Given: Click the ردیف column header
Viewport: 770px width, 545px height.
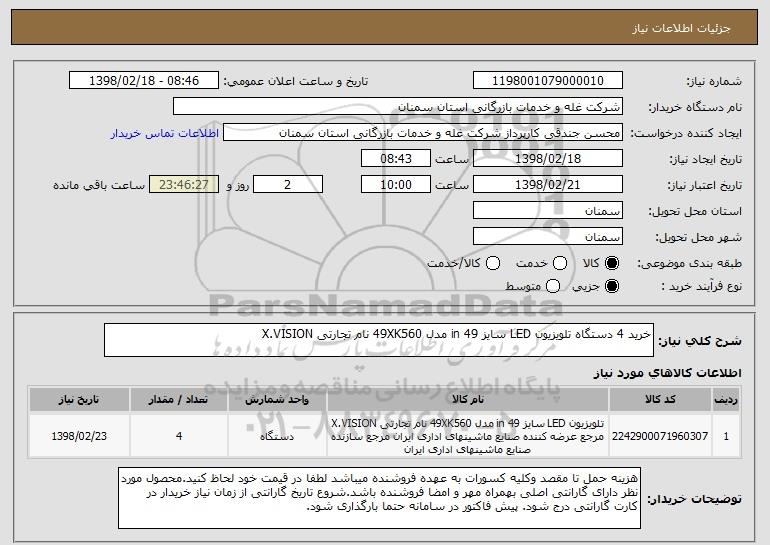Looking at the screenshot, I should pyautogui.click(x=726, y=400).
